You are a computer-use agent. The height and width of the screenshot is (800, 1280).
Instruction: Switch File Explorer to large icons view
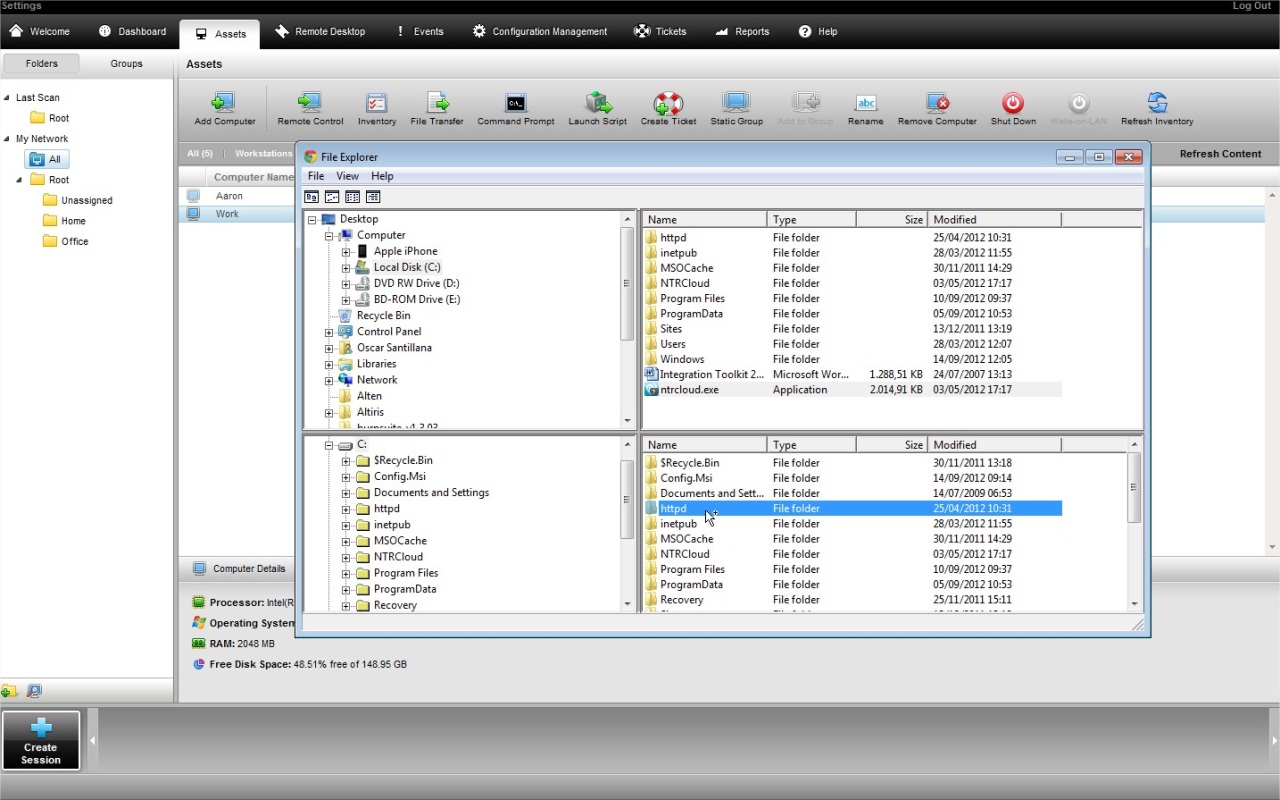coord(312,197)
